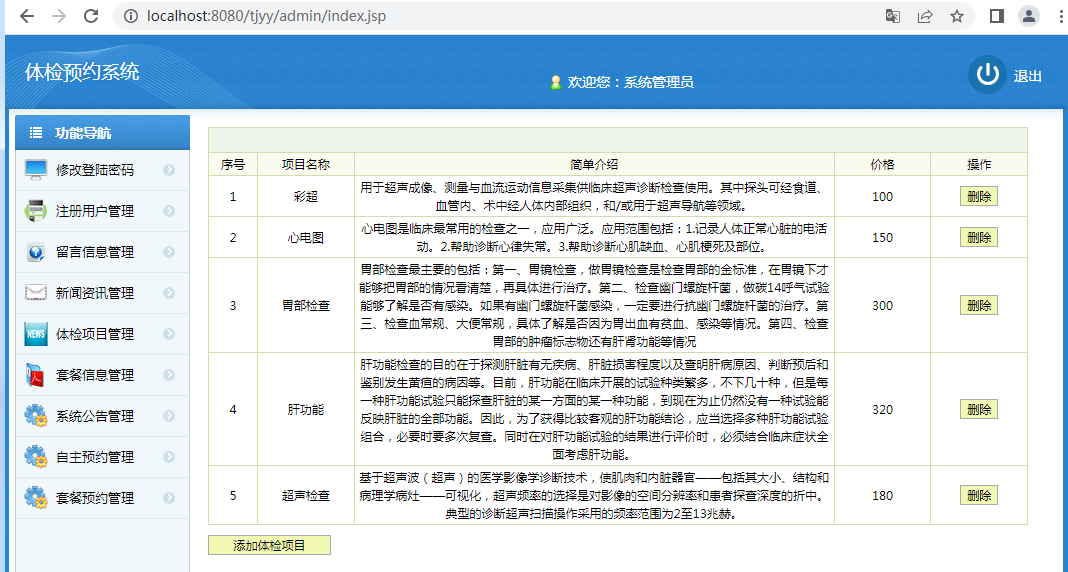Click the 体检预约系统 title

tap(82, 72)
